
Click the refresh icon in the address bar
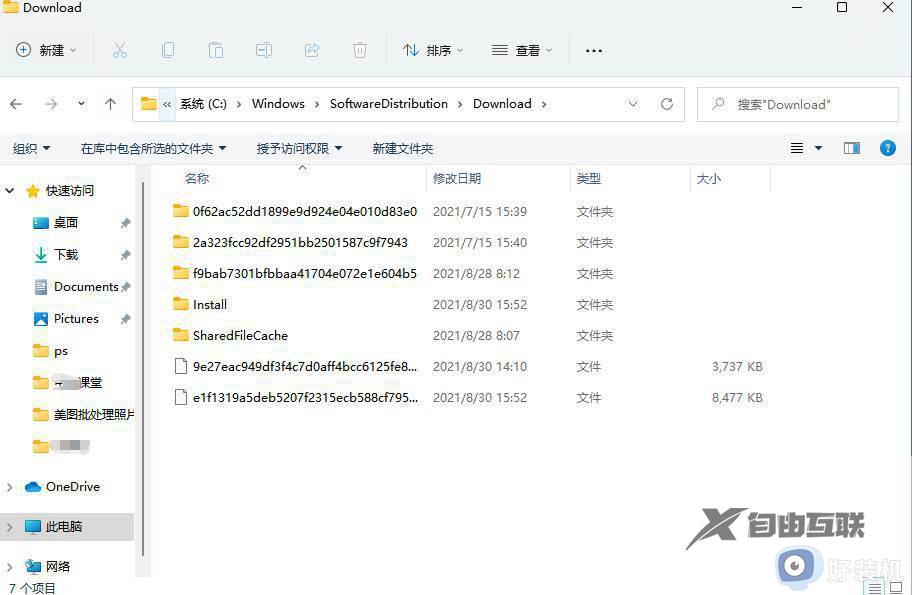coord(666,104)
